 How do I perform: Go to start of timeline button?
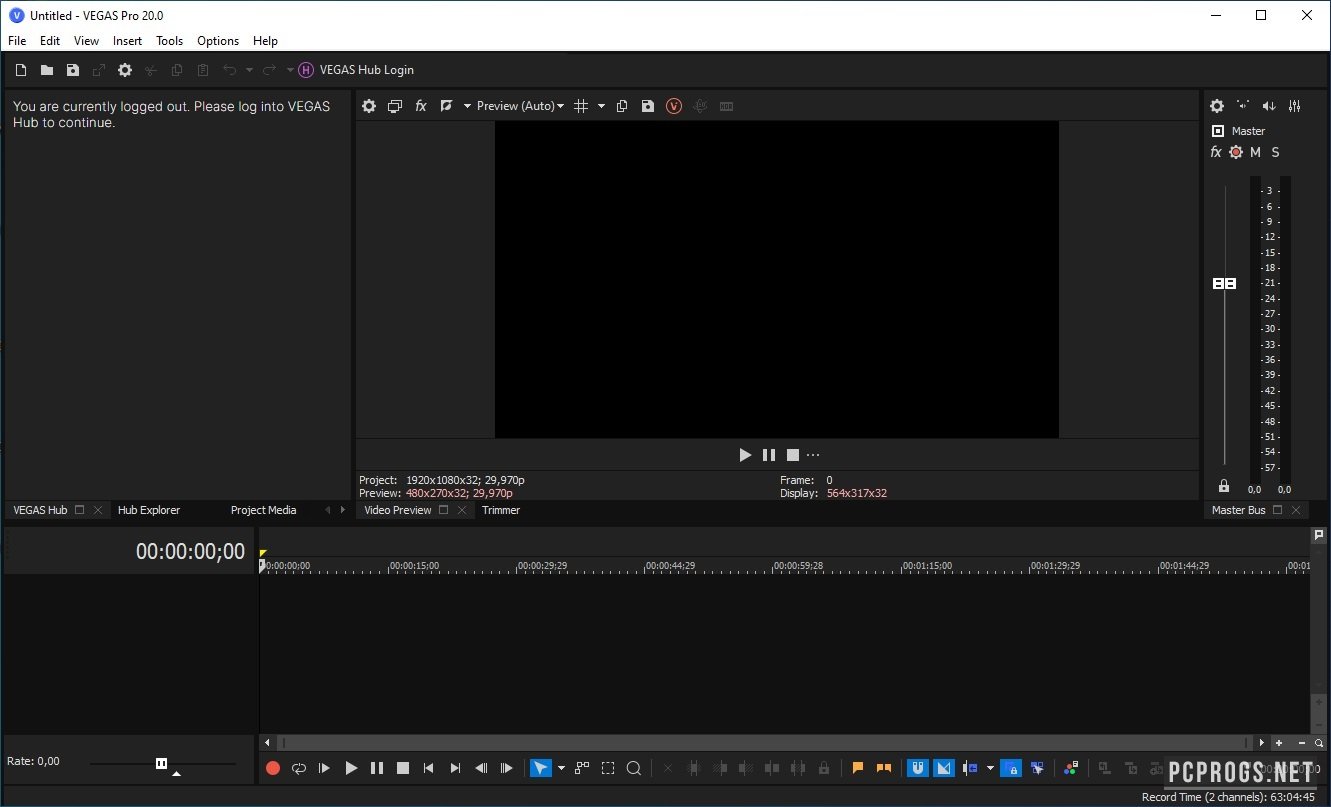click(x=429, y=768)
